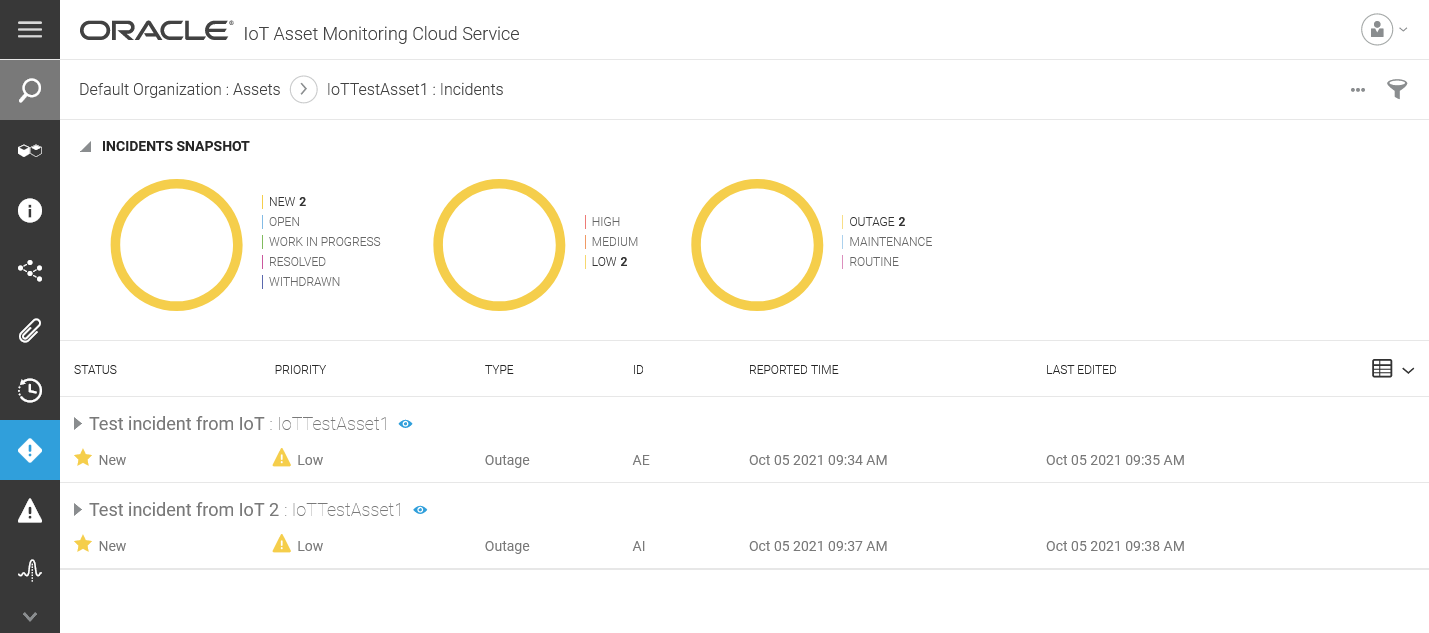Click the star next to first New status
Viewport: 1429px width, 633px height.
coord(82,459)
